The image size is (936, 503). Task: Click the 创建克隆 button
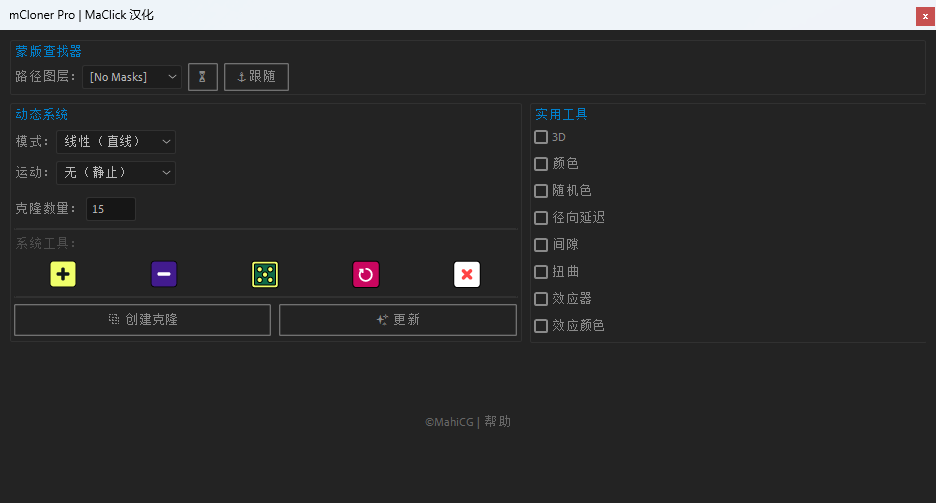coord(142,320)
